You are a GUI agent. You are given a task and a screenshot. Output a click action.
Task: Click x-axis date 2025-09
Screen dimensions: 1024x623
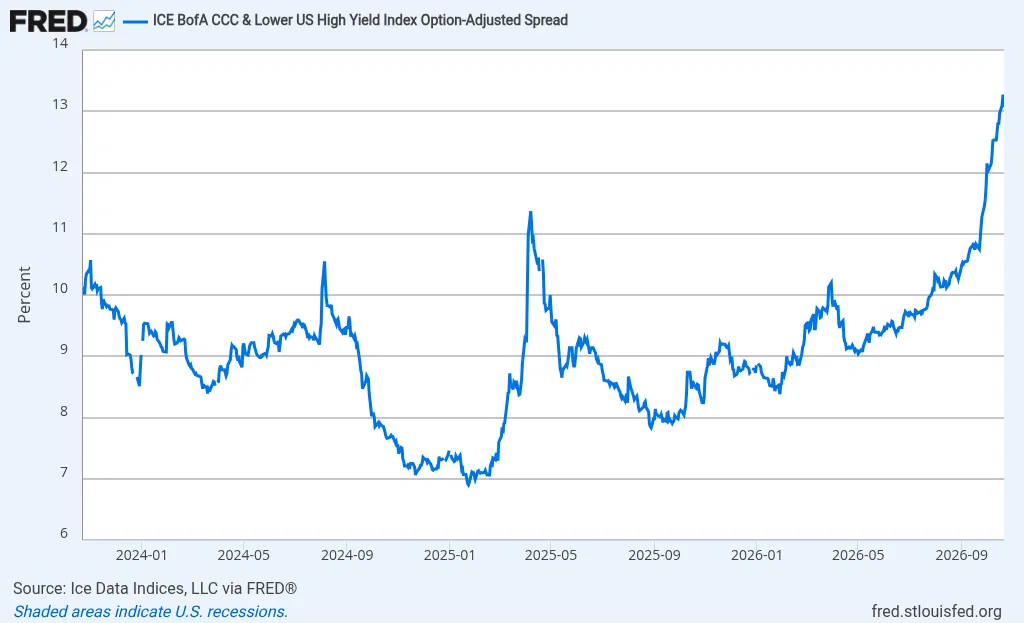click(654, 556)
